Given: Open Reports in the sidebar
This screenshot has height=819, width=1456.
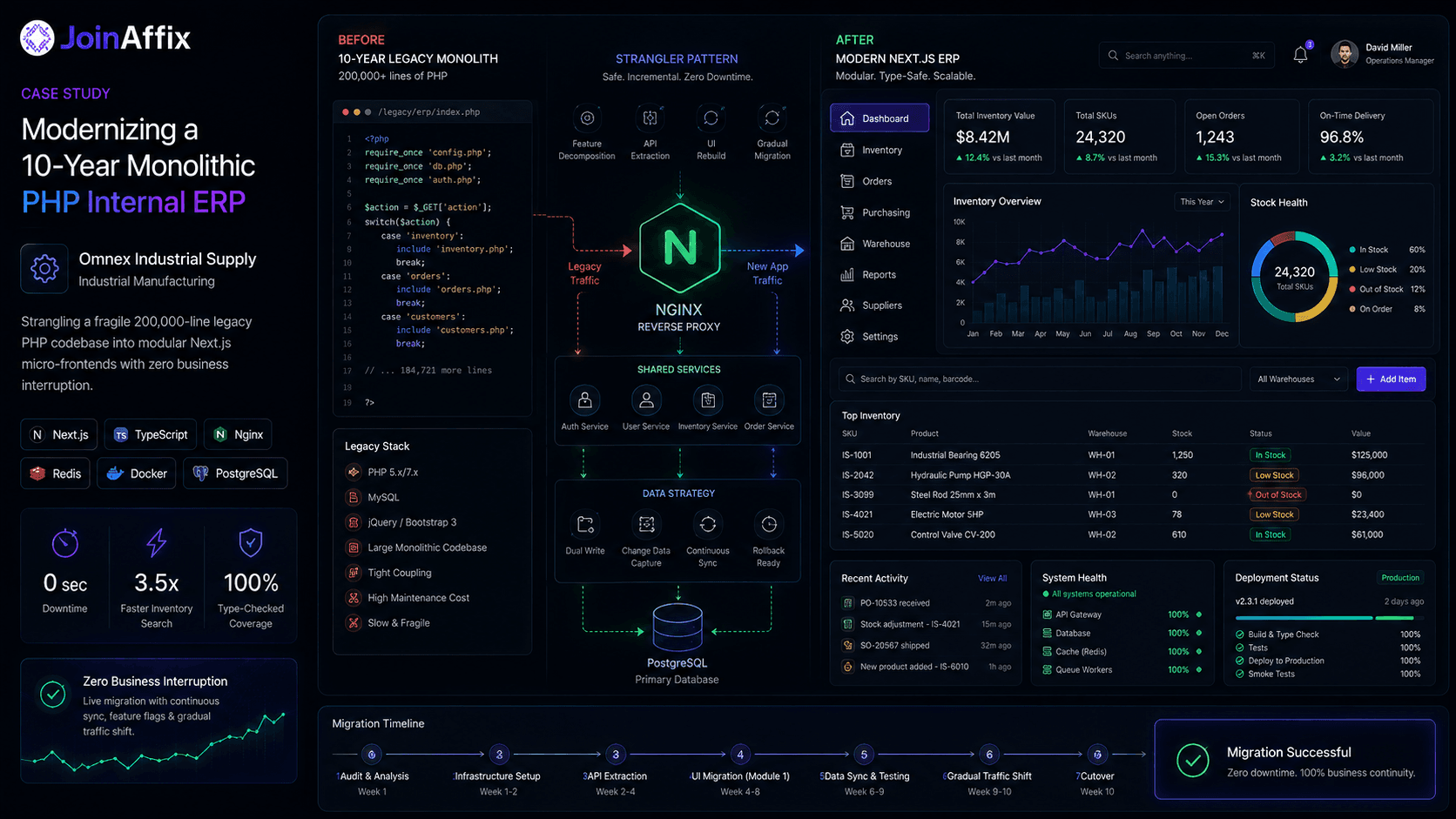Looking at the screenshot, I should point(880,274).
